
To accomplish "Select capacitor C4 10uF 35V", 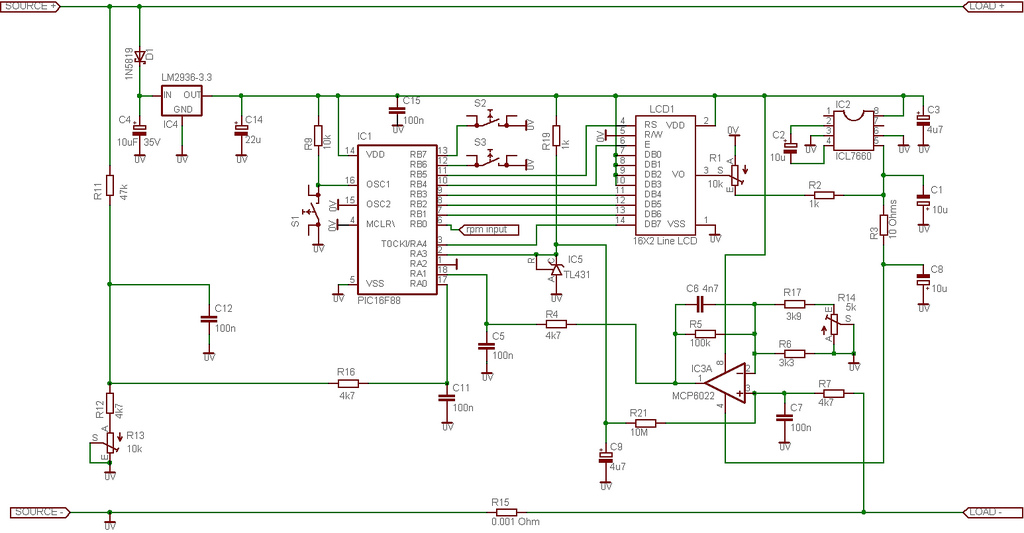I will (x=140, y=129).
